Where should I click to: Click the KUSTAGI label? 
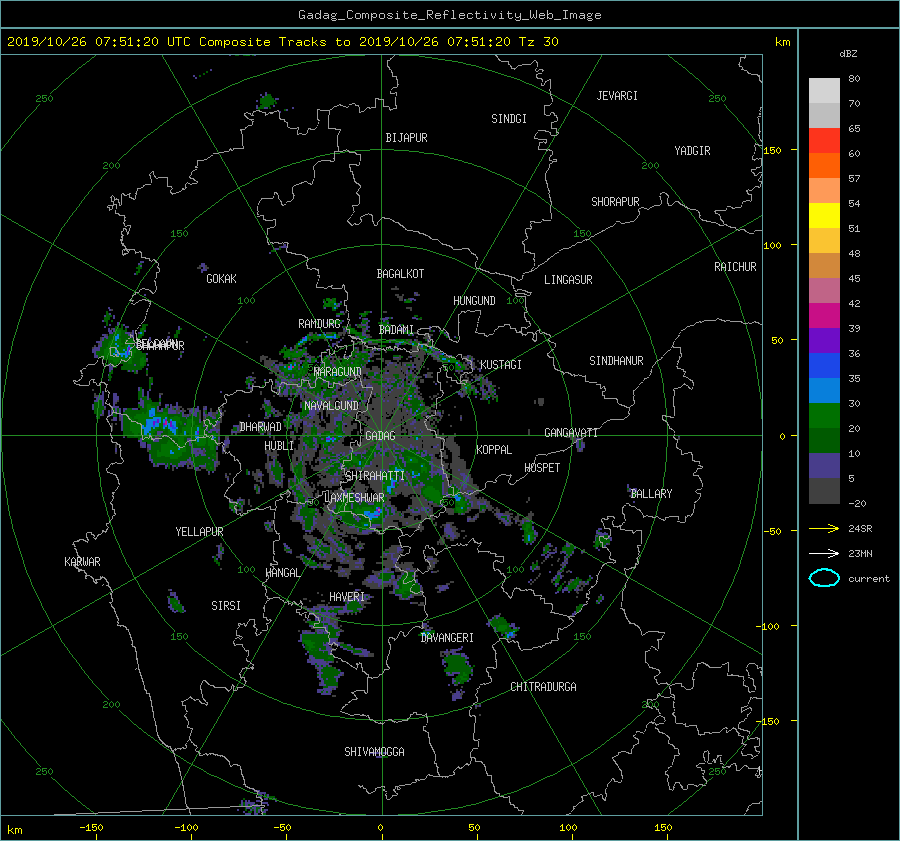click(501, 365)
